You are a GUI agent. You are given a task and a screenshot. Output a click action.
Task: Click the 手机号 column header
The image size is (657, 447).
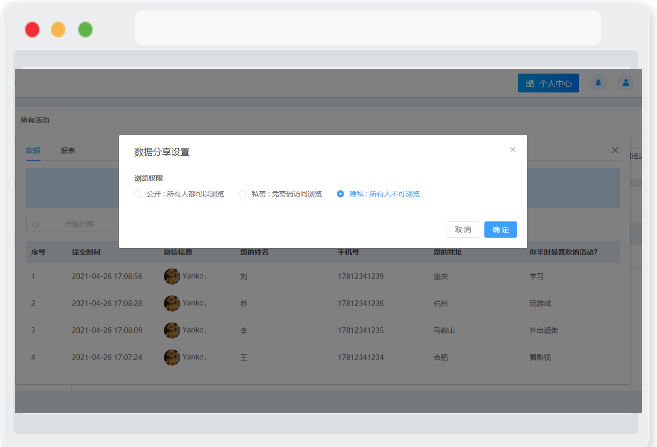(x=348, y=252)
